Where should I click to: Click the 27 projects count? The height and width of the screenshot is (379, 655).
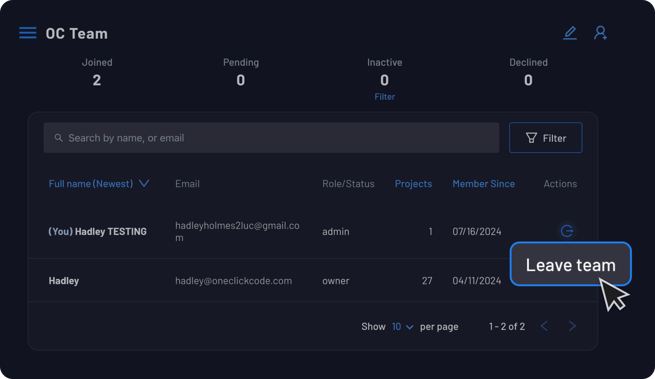click(427, 280)
